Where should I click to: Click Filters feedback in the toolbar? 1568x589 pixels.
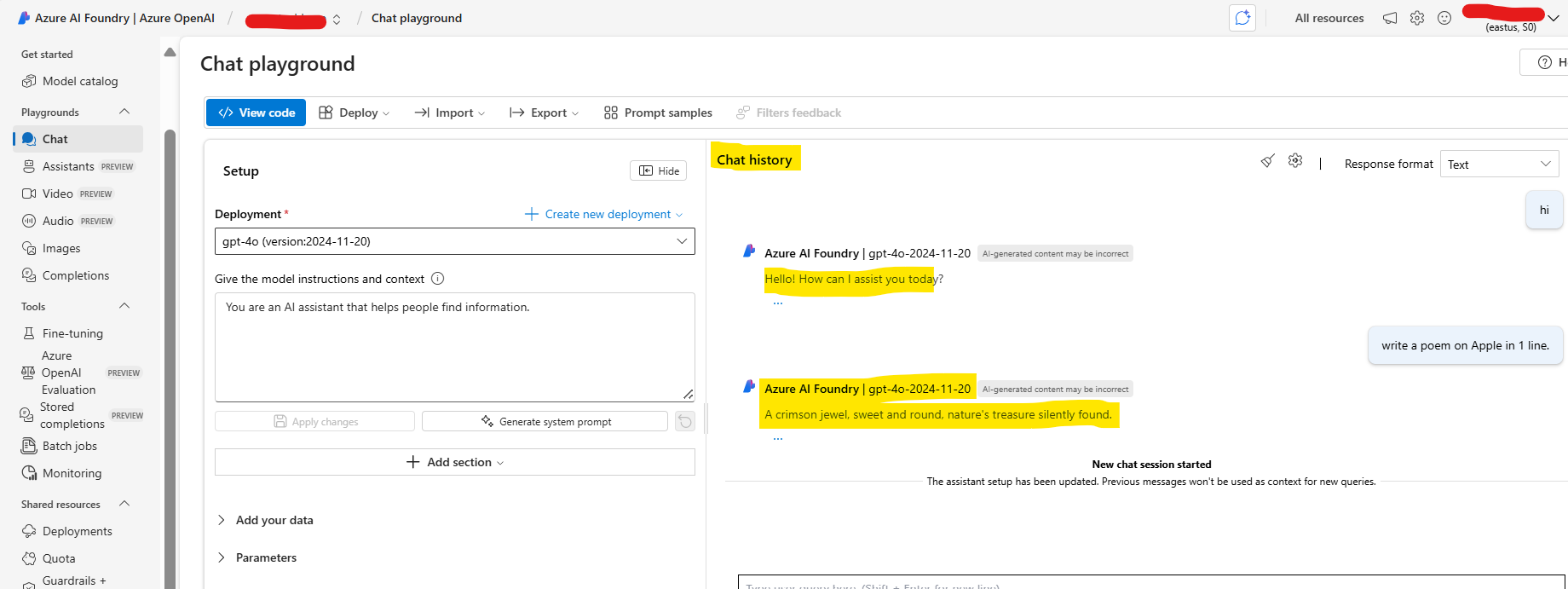pos(789,113)
